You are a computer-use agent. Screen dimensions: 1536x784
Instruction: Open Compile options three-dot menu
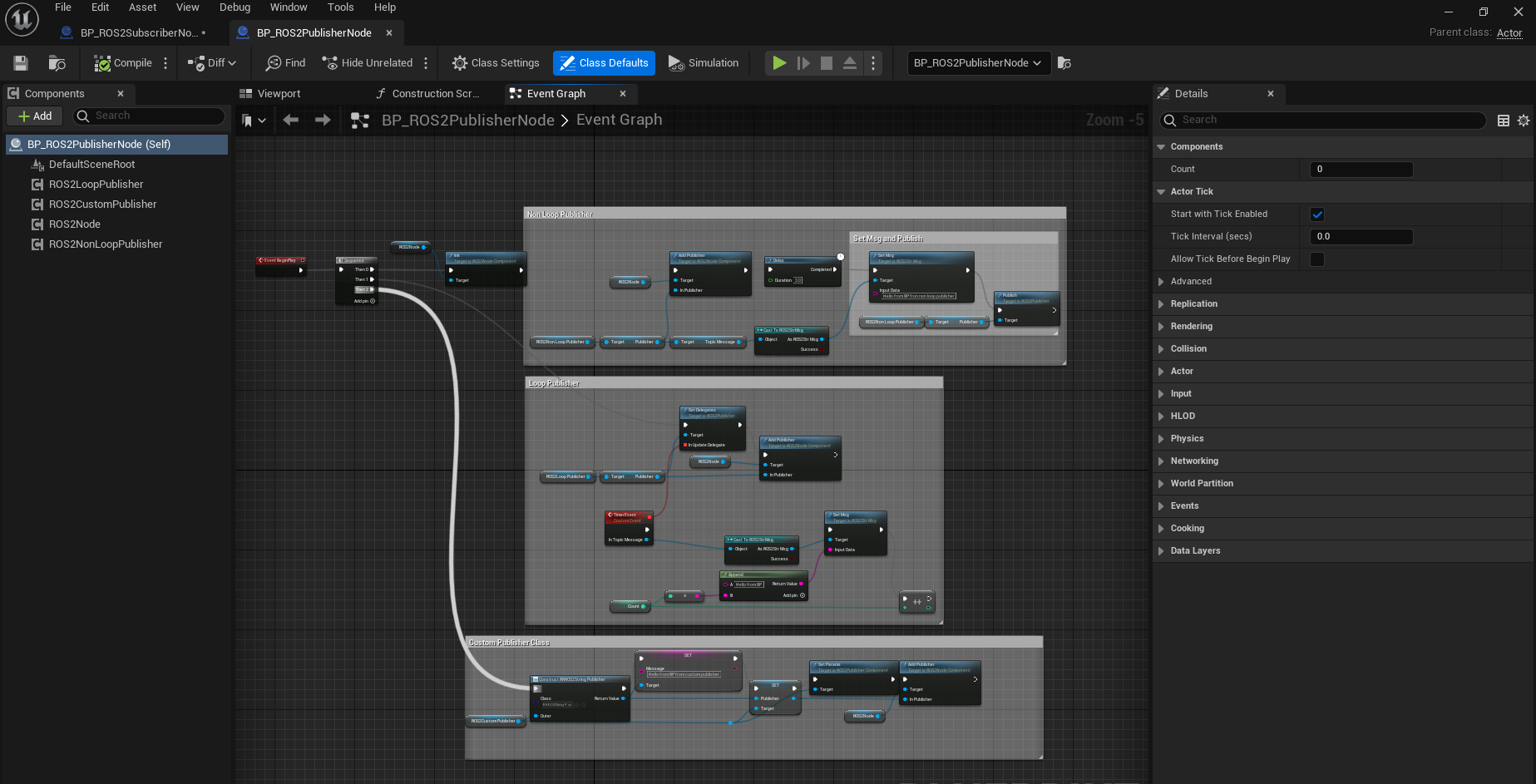coord(165,63)
